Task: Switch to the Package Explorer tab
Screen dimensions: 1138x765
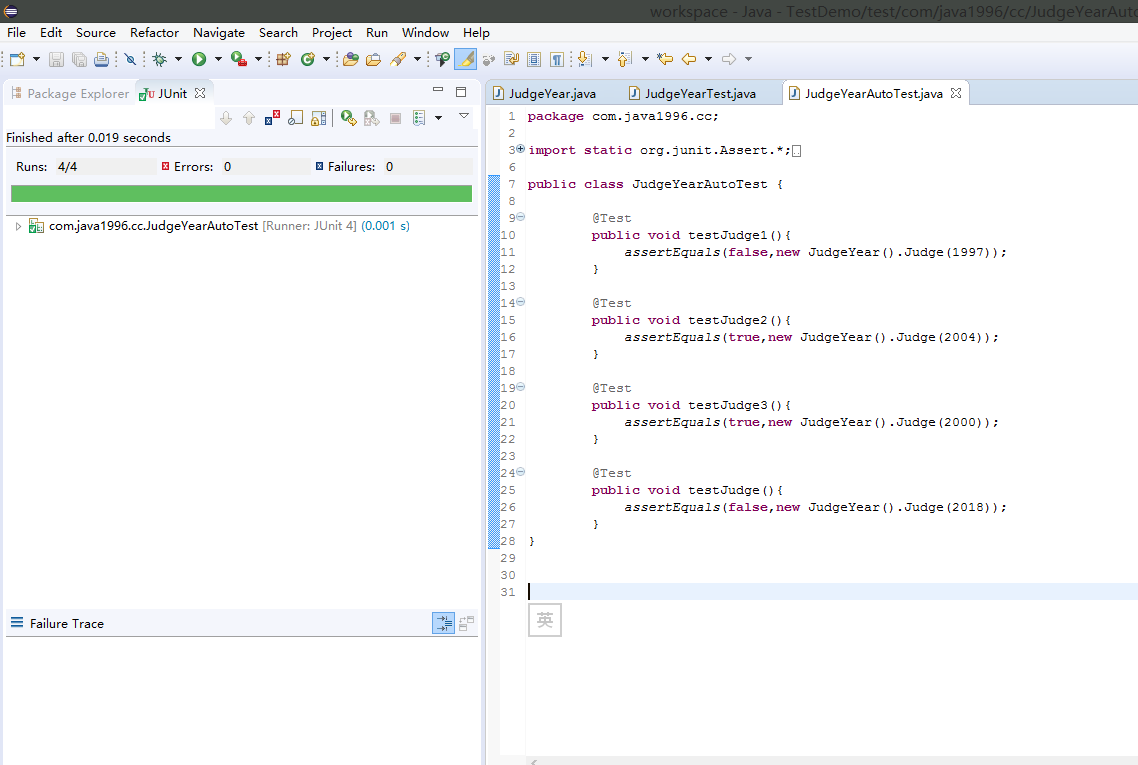Action: [77, 94]
